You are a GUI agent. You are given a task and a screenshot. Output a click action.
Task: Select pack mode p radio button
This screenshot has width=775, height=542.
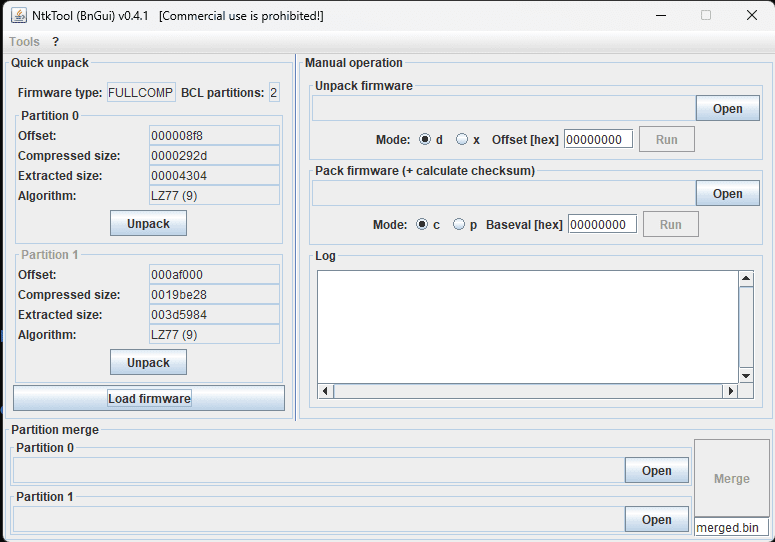tap(459, 225)
